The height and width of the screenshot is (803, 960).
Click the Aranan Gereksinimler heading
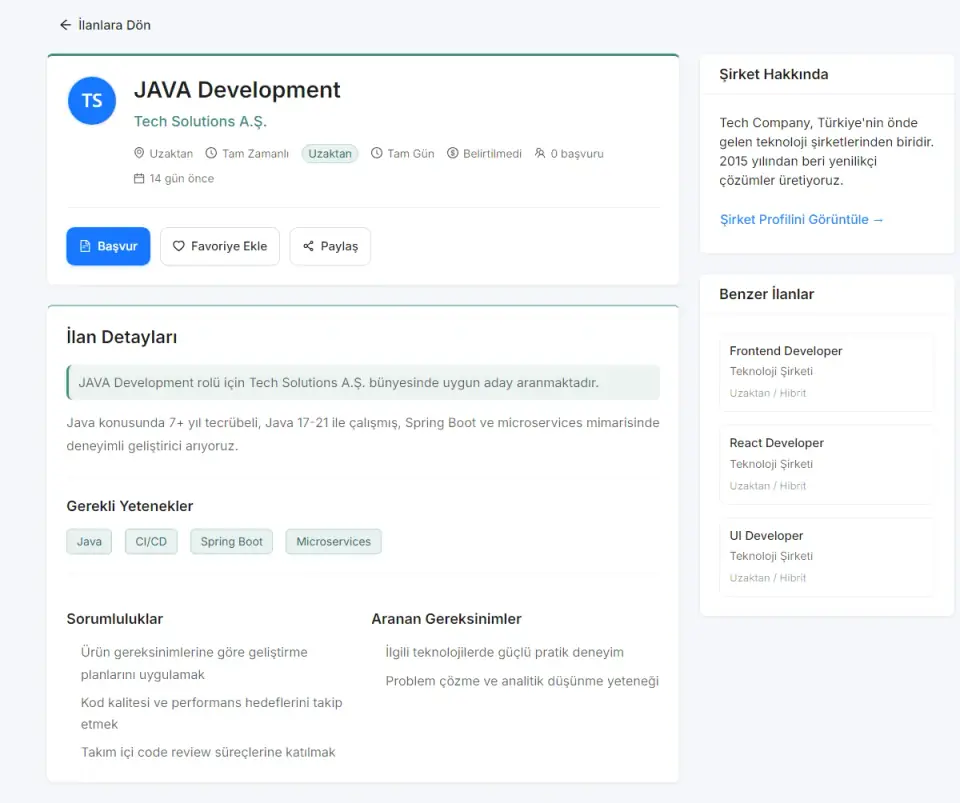[446, 619]
